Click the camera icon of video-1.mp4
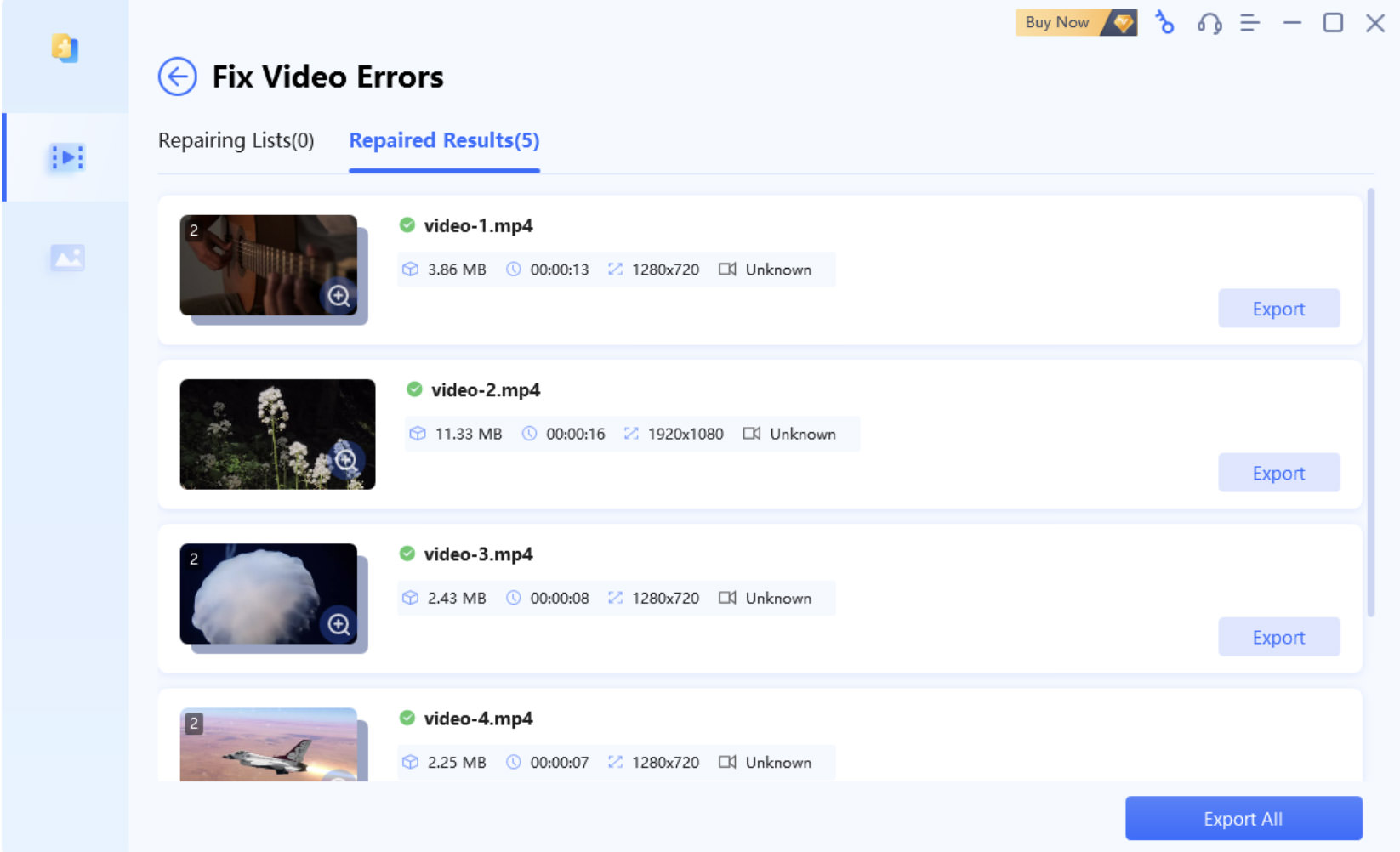1400x852 pixels. pos(727,270)
